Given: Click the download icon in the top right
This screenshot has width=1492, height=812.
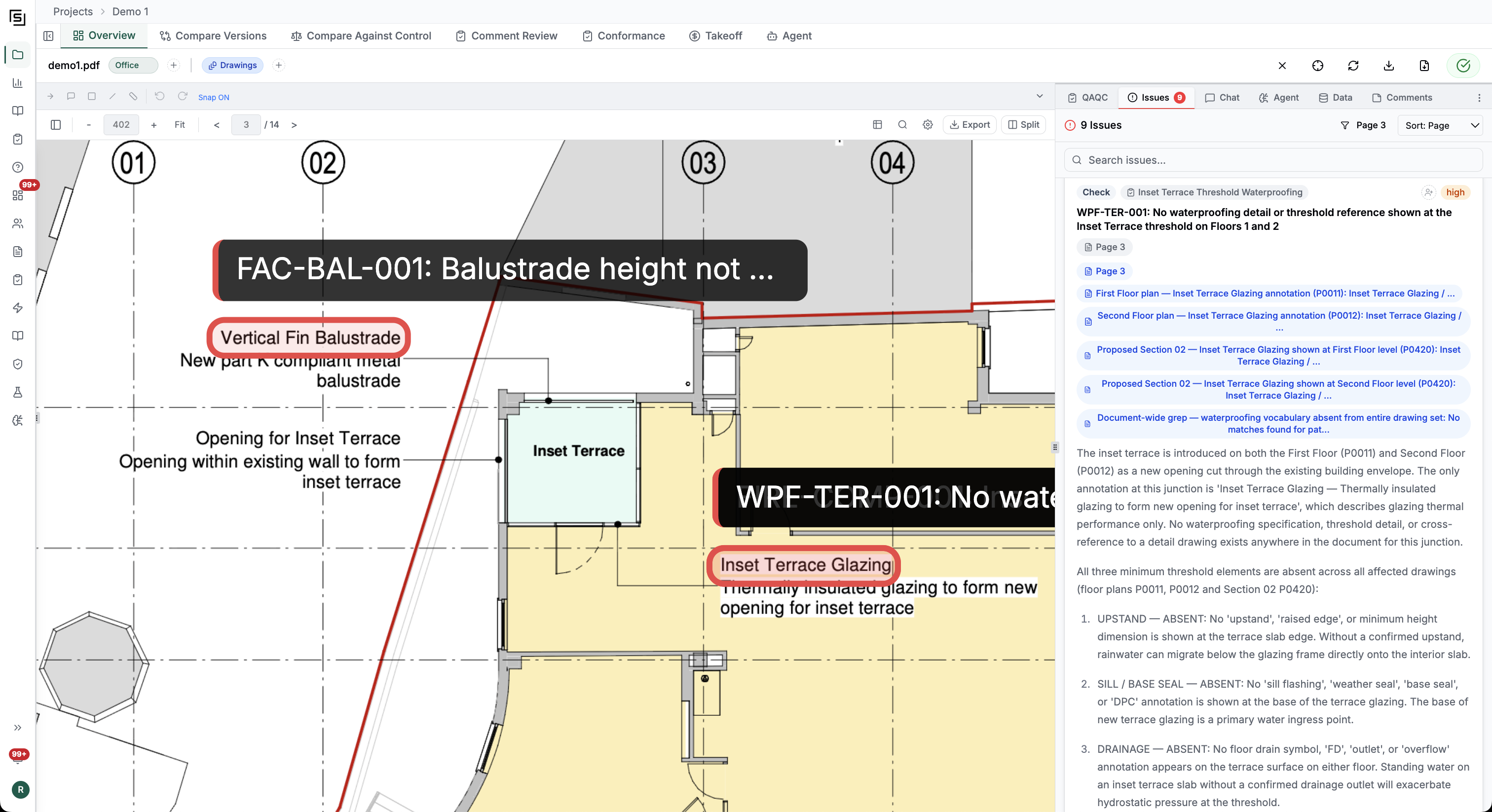Looking at the screenshot, I should 1388,66.
